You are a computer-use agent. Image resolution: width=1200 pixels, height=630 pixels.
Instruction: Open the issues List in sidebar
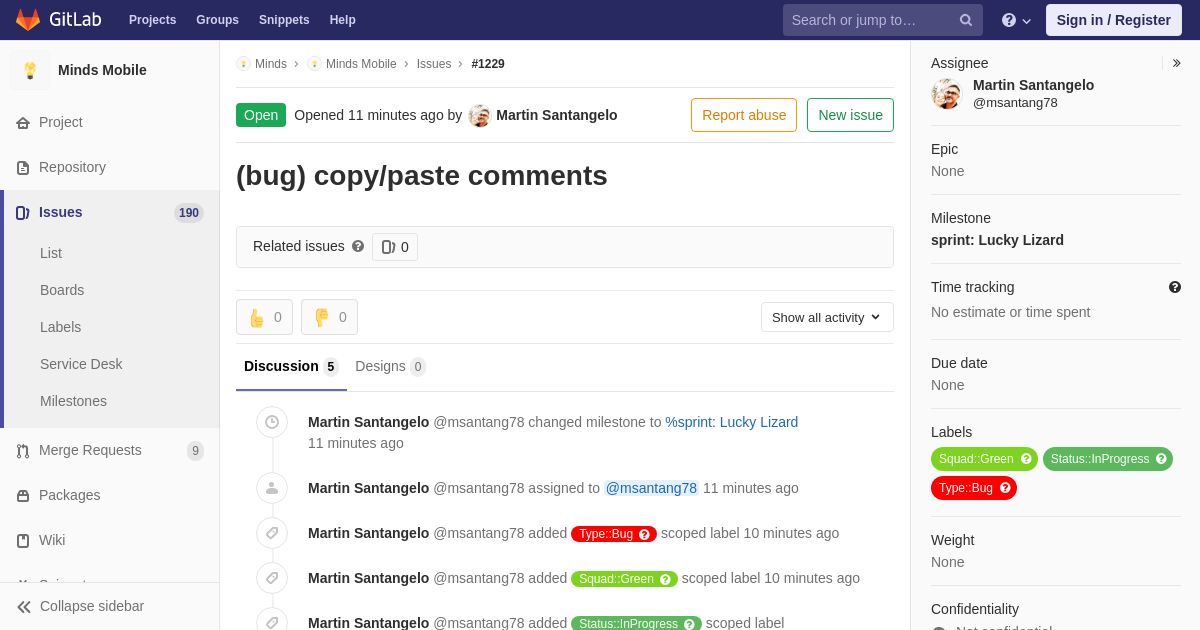[x=51, y=253]
